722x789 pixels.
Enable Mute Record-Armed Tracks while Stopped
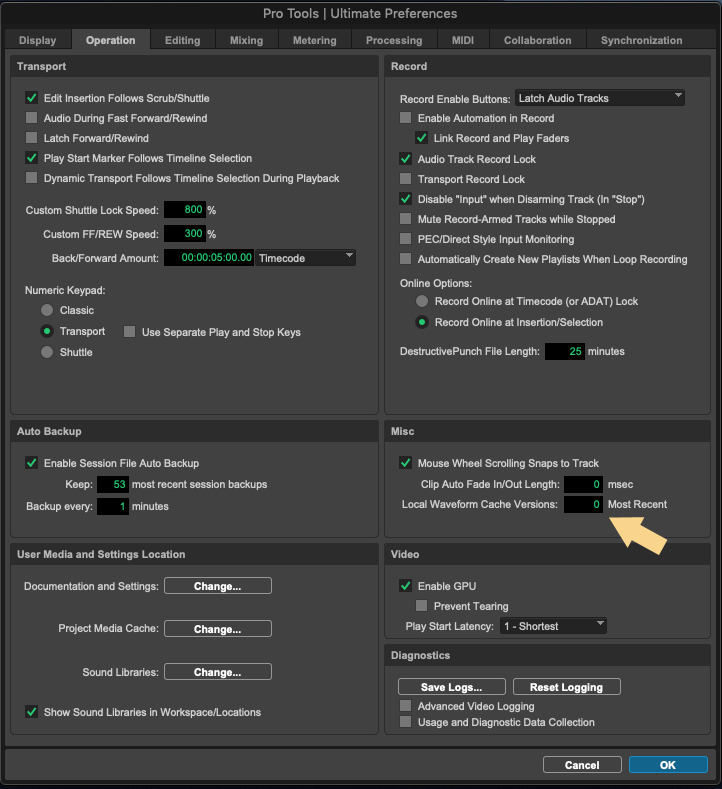(406, 219)
